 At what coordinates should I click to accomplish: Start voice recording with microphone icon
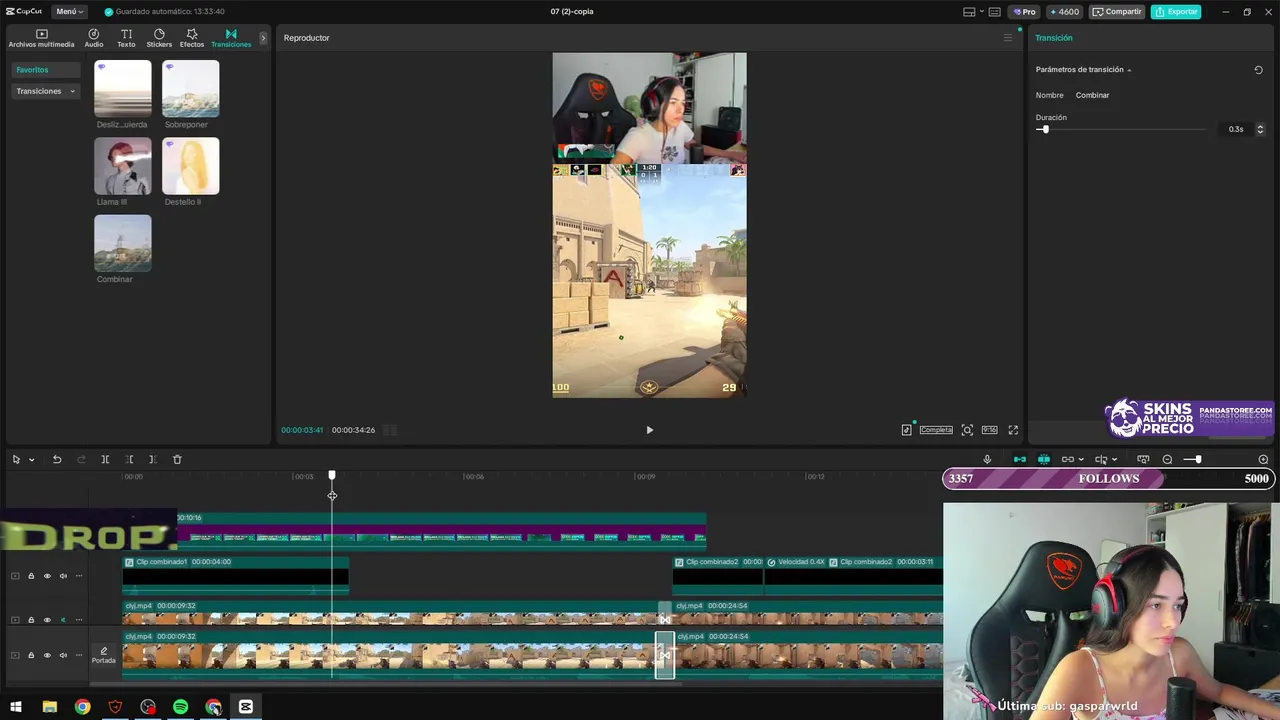[987, 460]
